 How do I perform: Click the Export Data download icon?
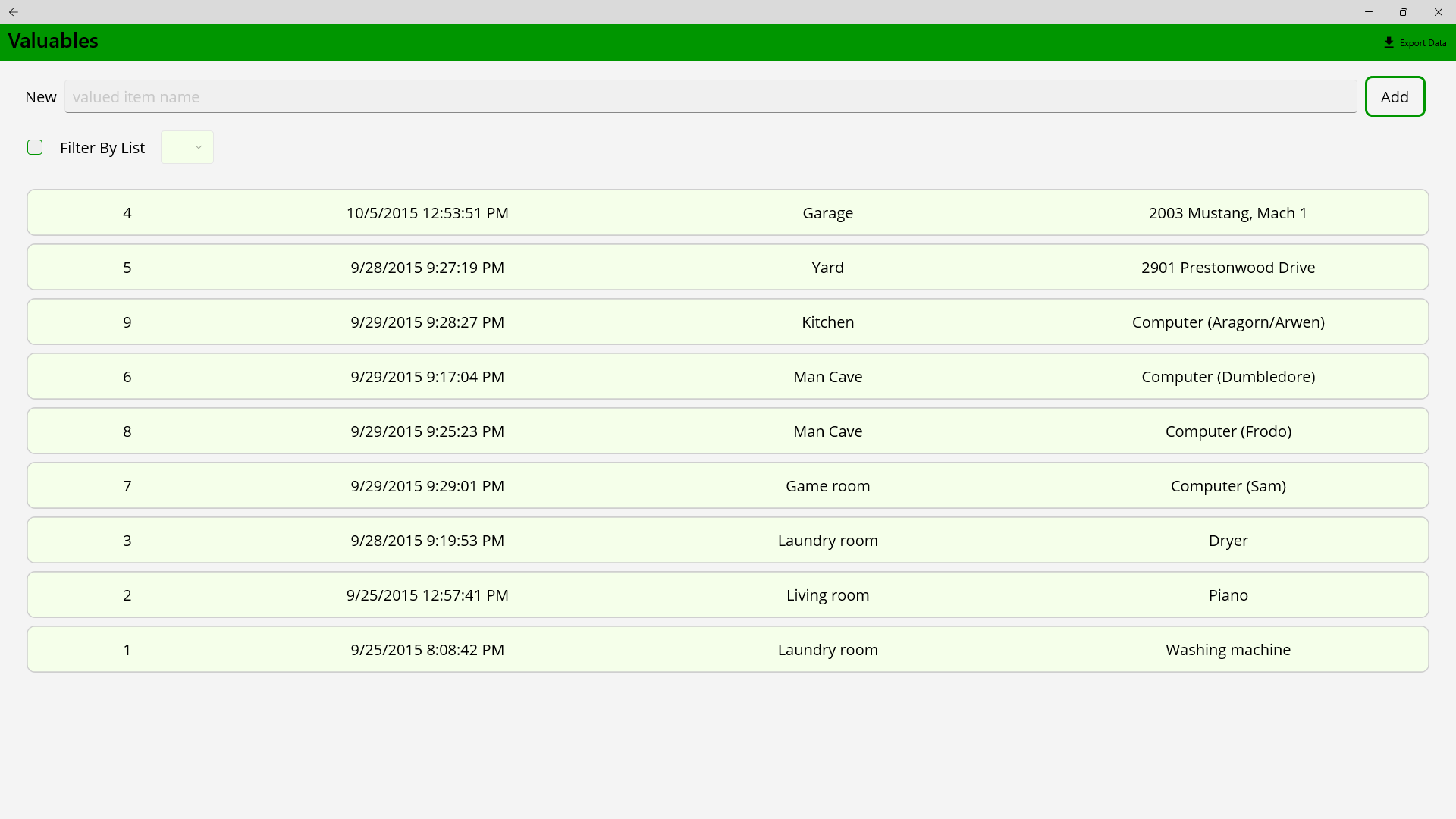(x=1389, y=42)
